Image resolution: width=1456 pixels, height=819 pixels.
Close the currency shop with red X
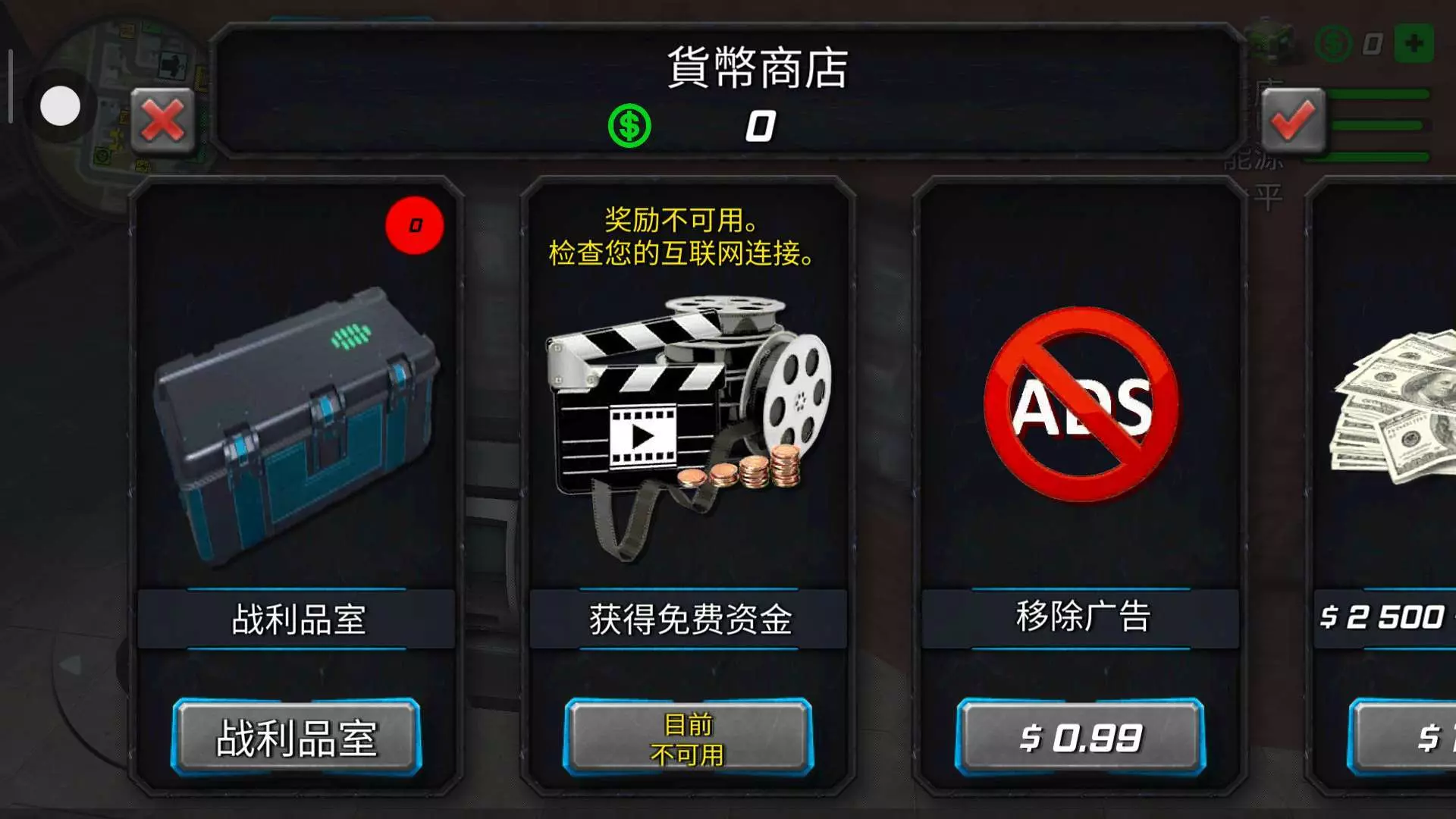(162, 121)
